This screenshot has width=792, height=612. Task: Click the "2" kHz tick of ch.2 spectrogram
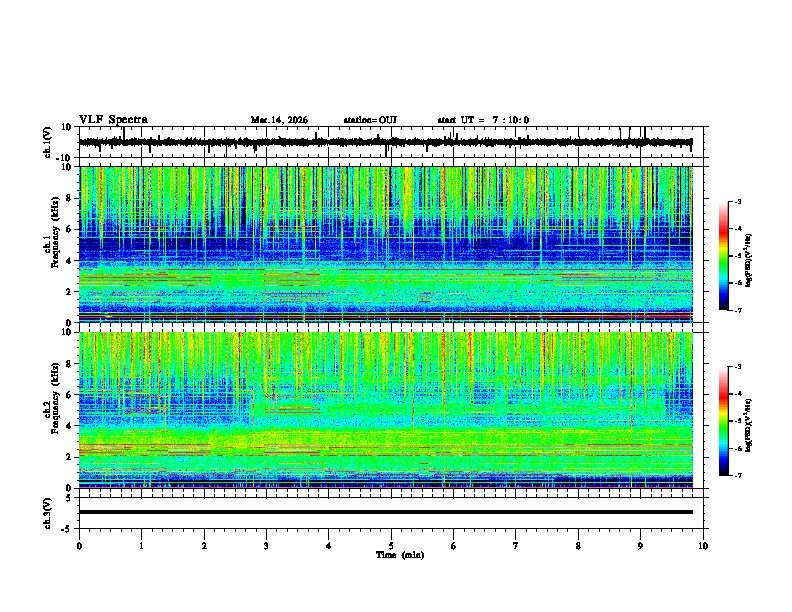[x=70, y=457]
